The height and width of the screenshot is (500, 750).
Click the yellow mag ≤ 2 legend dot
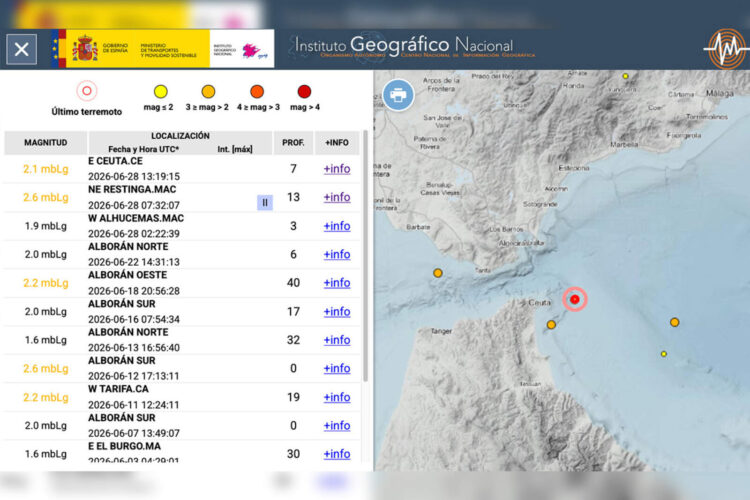click(x=161, y=91)
